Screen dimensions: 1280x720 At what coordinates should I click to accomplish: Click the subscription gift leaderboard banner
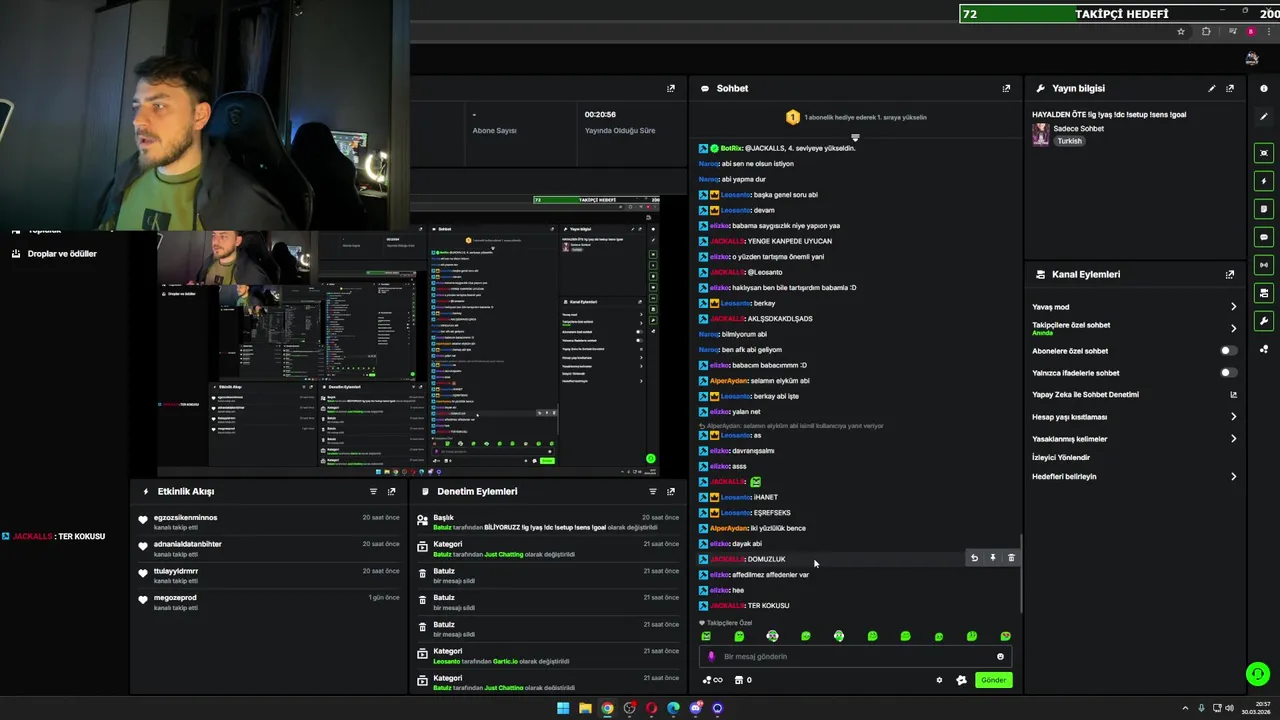pos(855,117)
